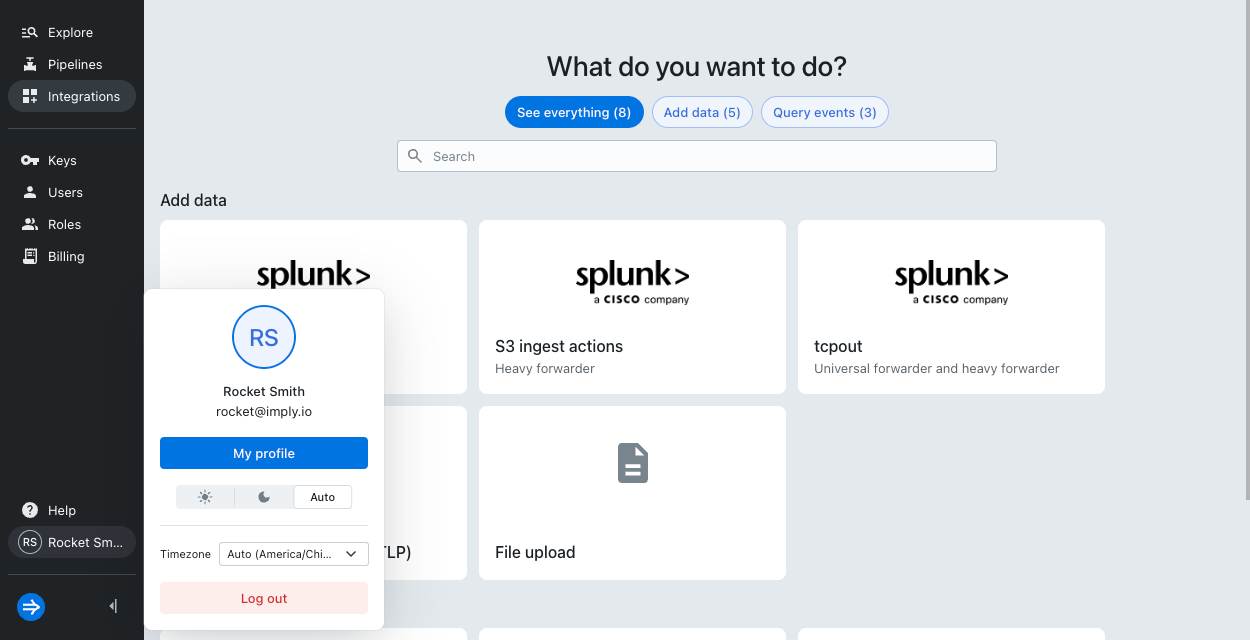
Task: Click "Universal forwarder and heavy forwarder" text
Action: click(937, 369)
